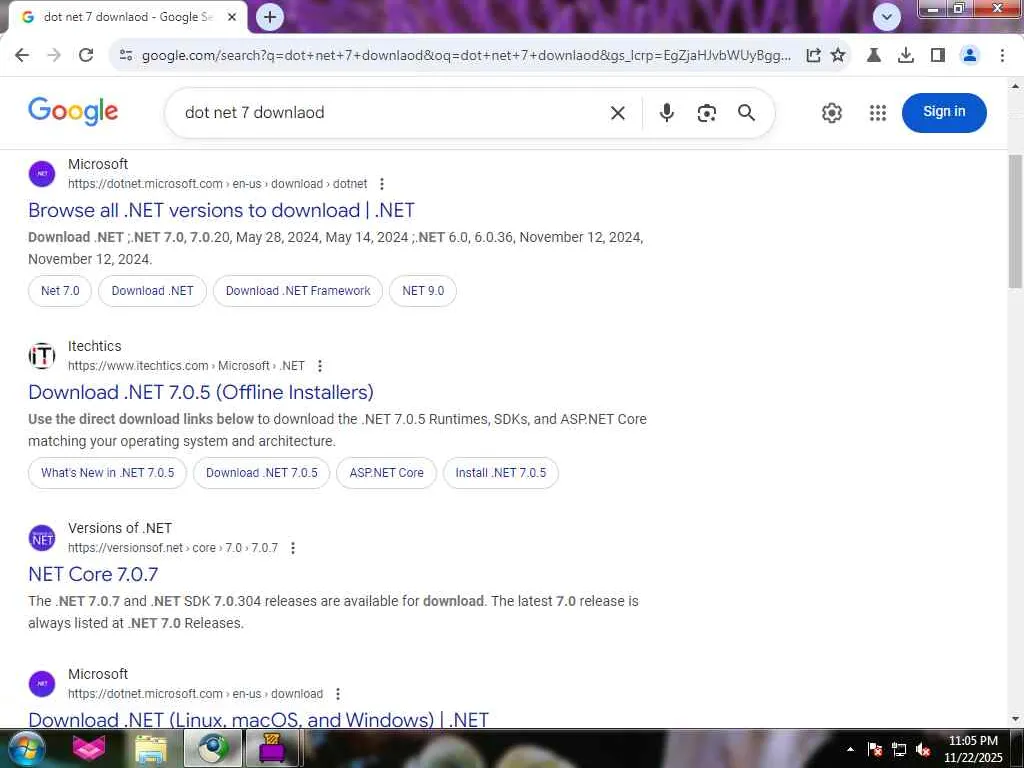The height and width of the screenshot is (768, 1024).
Task: Click the Itechtics site favicon
Action: pyautogui.click(x=42, y=356)
